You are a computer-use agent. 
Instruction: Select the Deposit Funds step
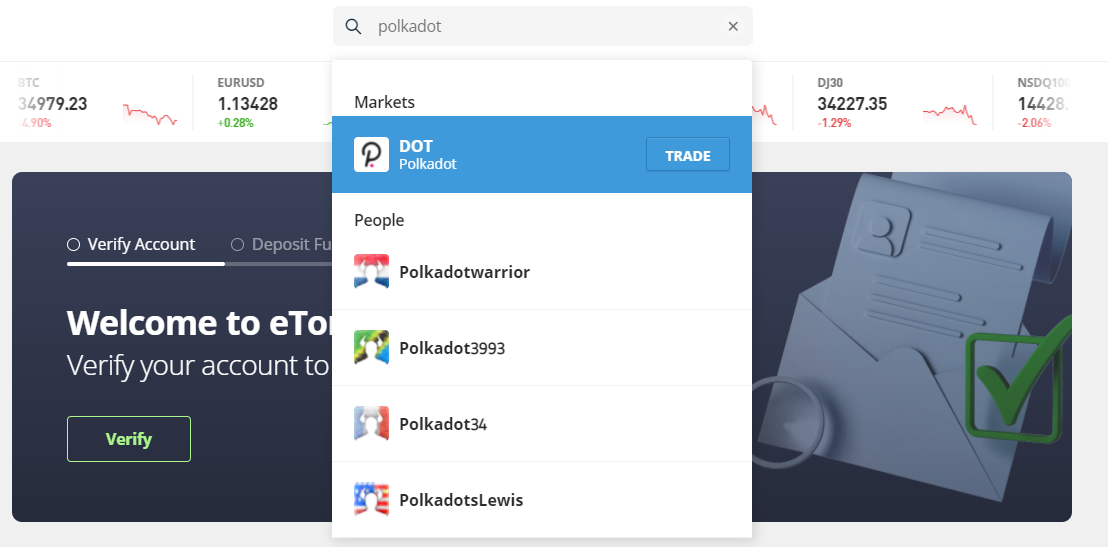[x=281, y=245]
